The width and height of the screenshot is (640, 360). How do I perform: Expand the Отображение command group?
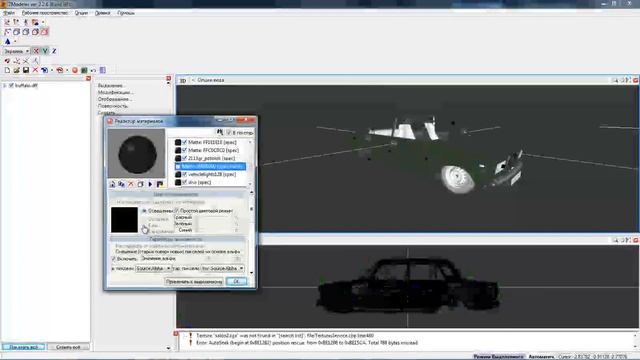pos(115,99)
